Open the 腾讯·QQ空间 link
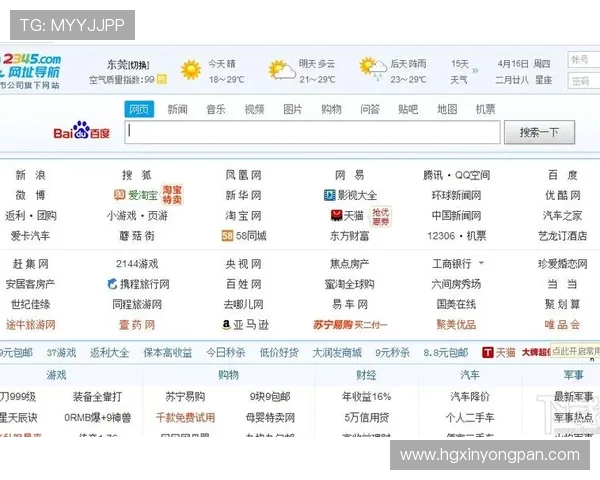Viewport: 600px width, 480px height. click(456, 175)
